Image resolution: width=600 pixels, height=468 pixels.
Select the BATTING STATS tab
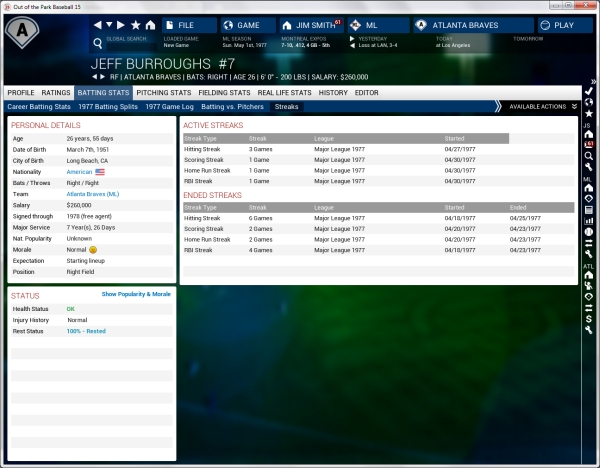coord(103,93)
